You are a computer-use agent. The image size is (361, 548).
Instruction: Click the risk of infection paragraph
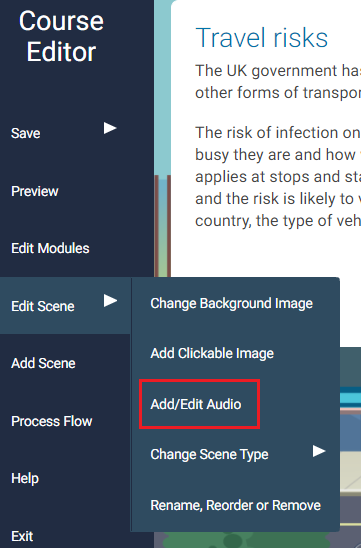pos(278,176)
